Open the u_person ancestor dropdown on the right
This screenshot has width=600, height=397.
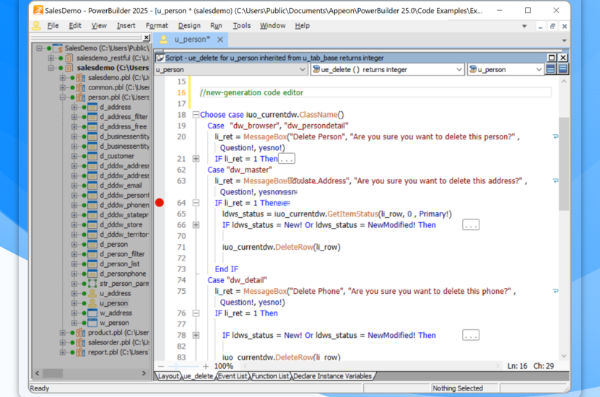pyautogui.click(x=539, y=69)
